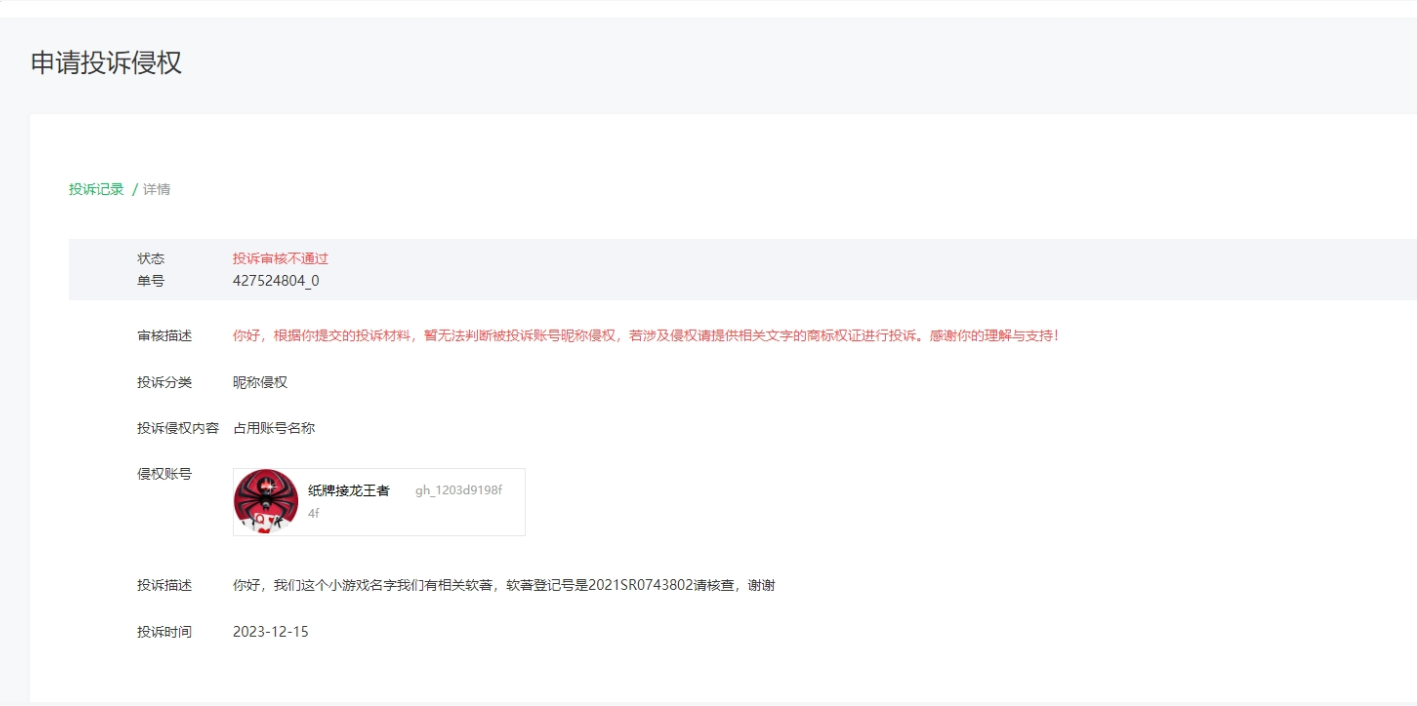Image resolution: width=1417 pixels, height=706 pixels.
Task: Click the 审核描述 field label
Action: coord(165,335)
